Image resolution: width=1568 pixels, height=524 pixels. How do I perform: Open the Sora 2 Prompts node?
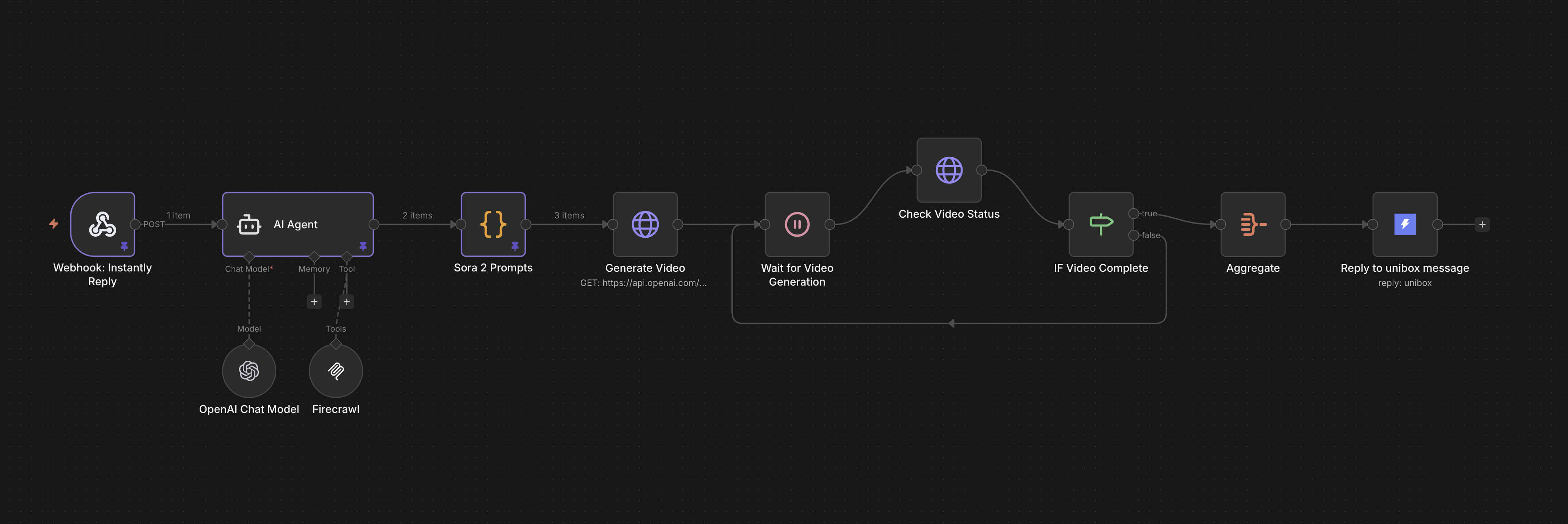pos(493,224)
